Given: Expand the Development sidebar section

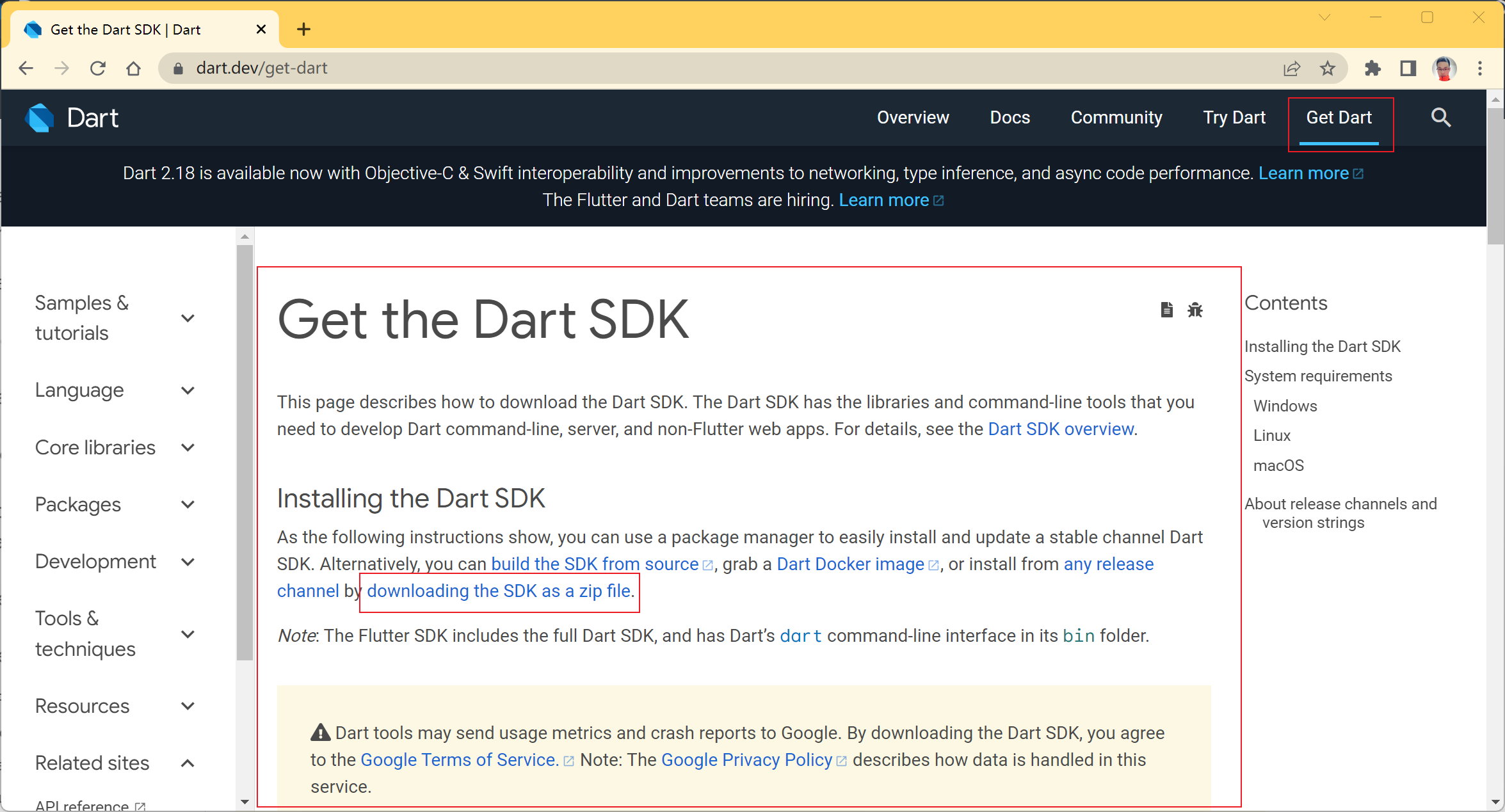Looking at the screenshot, I should (x=115, y=562).
